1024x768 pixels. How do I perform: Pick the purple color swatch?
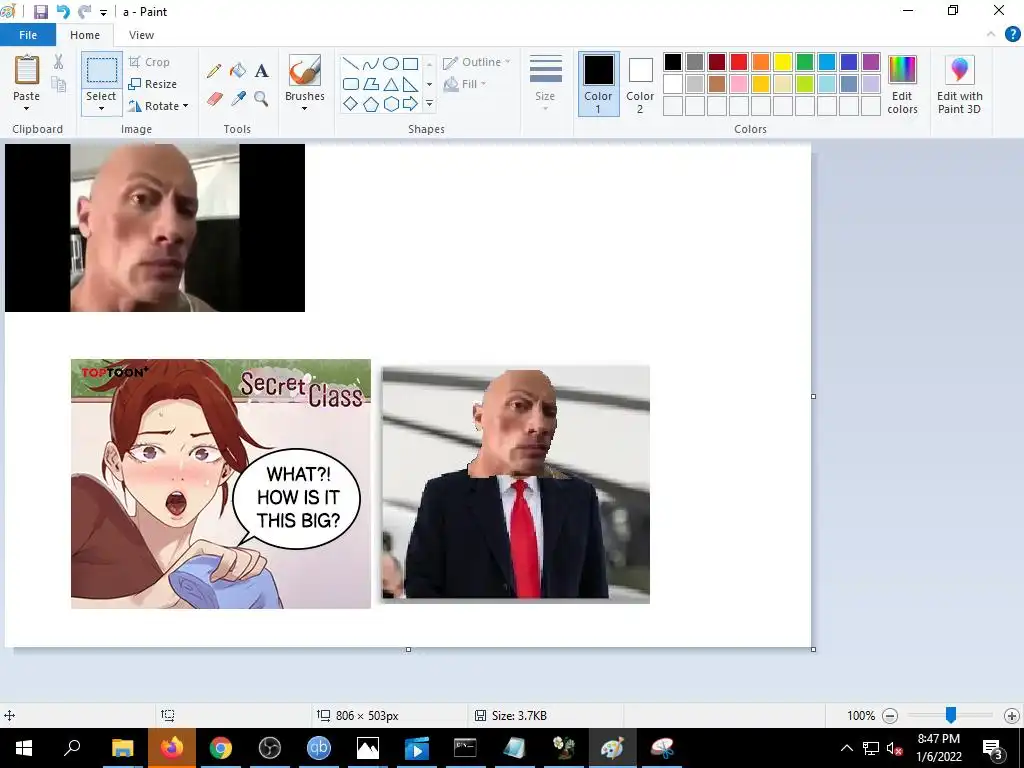pyautogui.click(x=871, y=62)
